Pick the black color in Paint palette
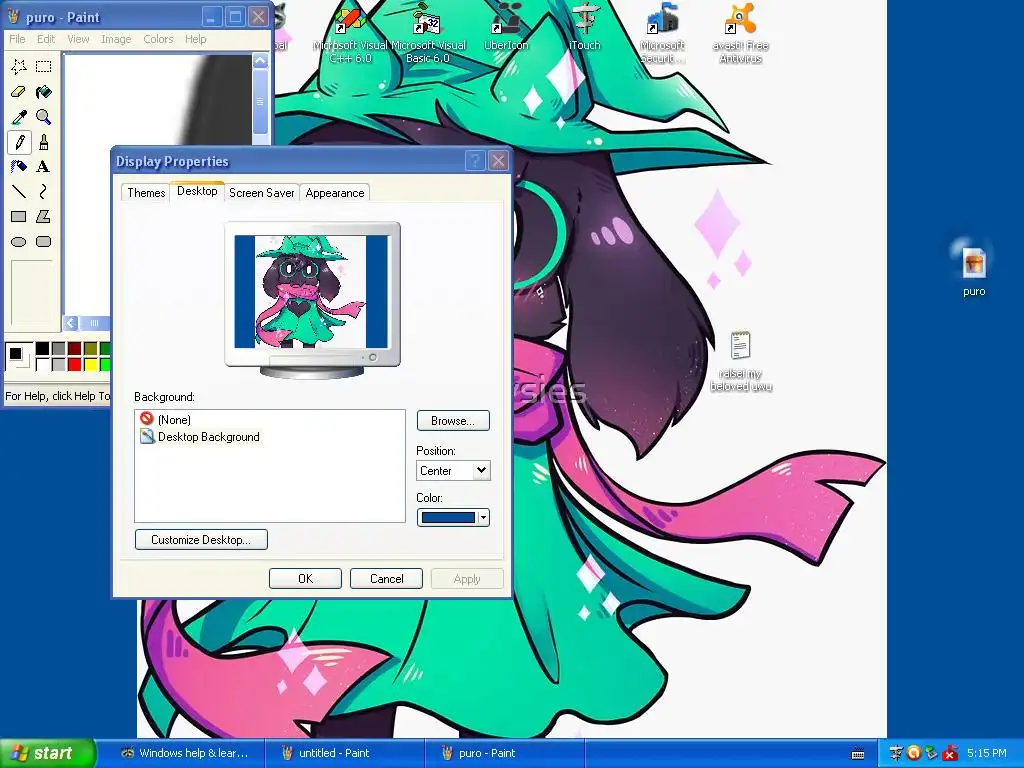 coord(42,348)
